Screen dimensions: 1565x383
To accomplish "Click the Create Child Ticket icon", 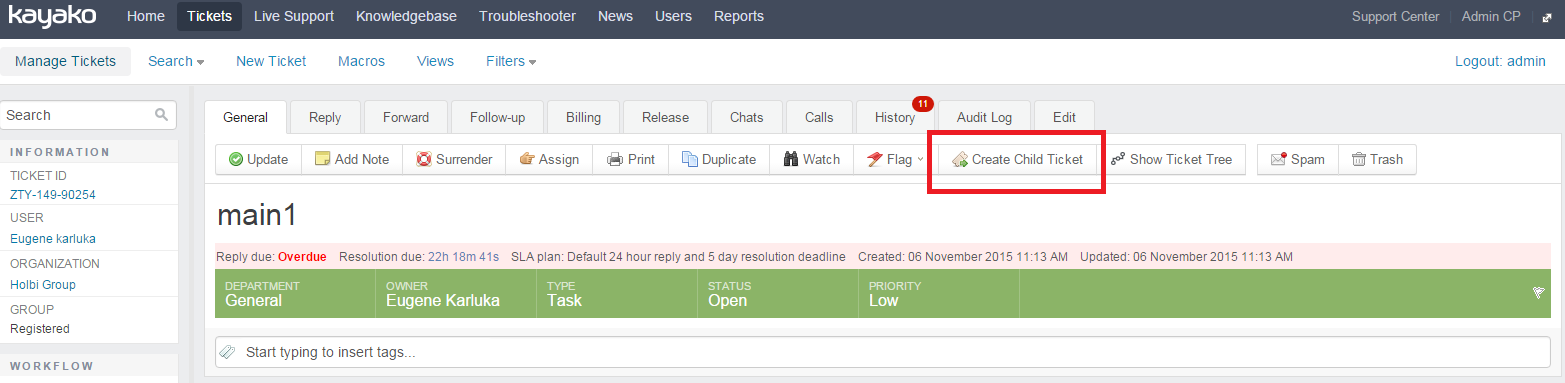I will click(x=959, y=159).
